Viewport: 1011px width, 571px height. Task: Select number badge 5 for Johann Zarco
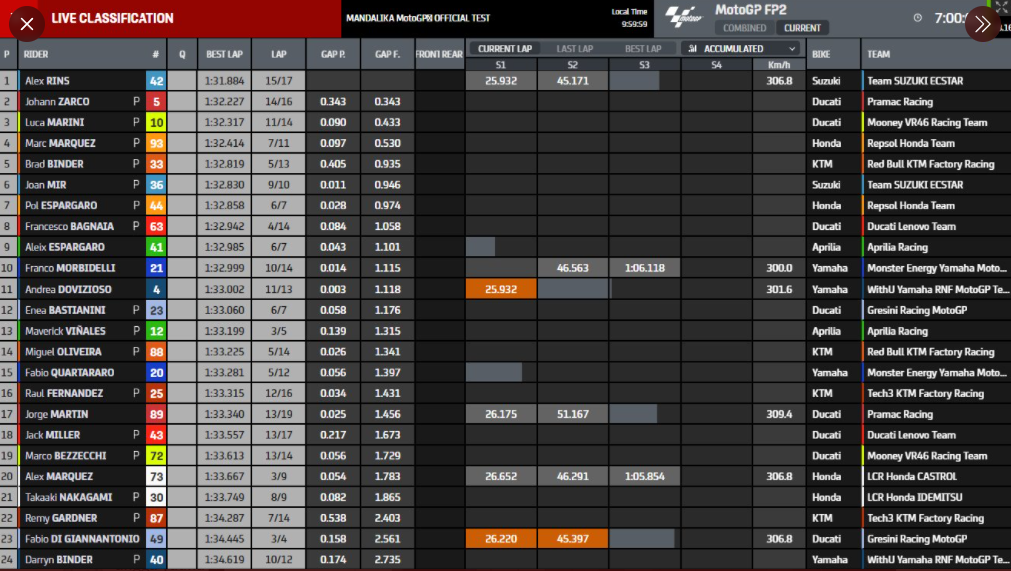(156, 101)
